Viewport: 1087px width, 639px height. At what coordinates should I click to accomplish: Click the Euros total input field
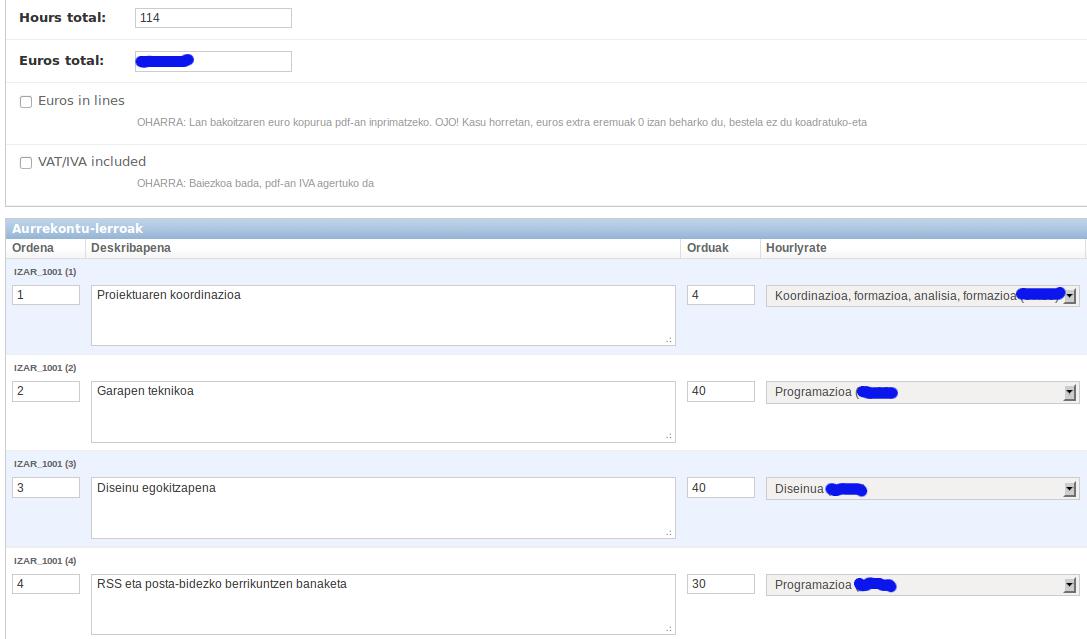click(x=212, y=61)
